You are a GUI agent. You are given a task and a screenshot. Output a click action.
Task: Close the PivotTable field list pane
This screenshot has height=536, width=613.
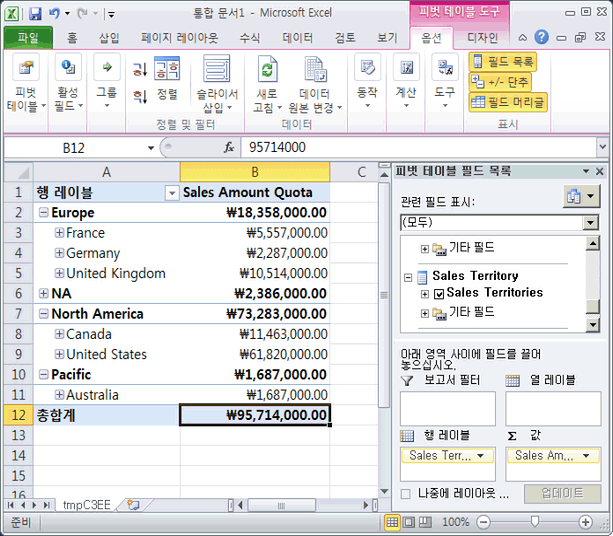point(599,171)
